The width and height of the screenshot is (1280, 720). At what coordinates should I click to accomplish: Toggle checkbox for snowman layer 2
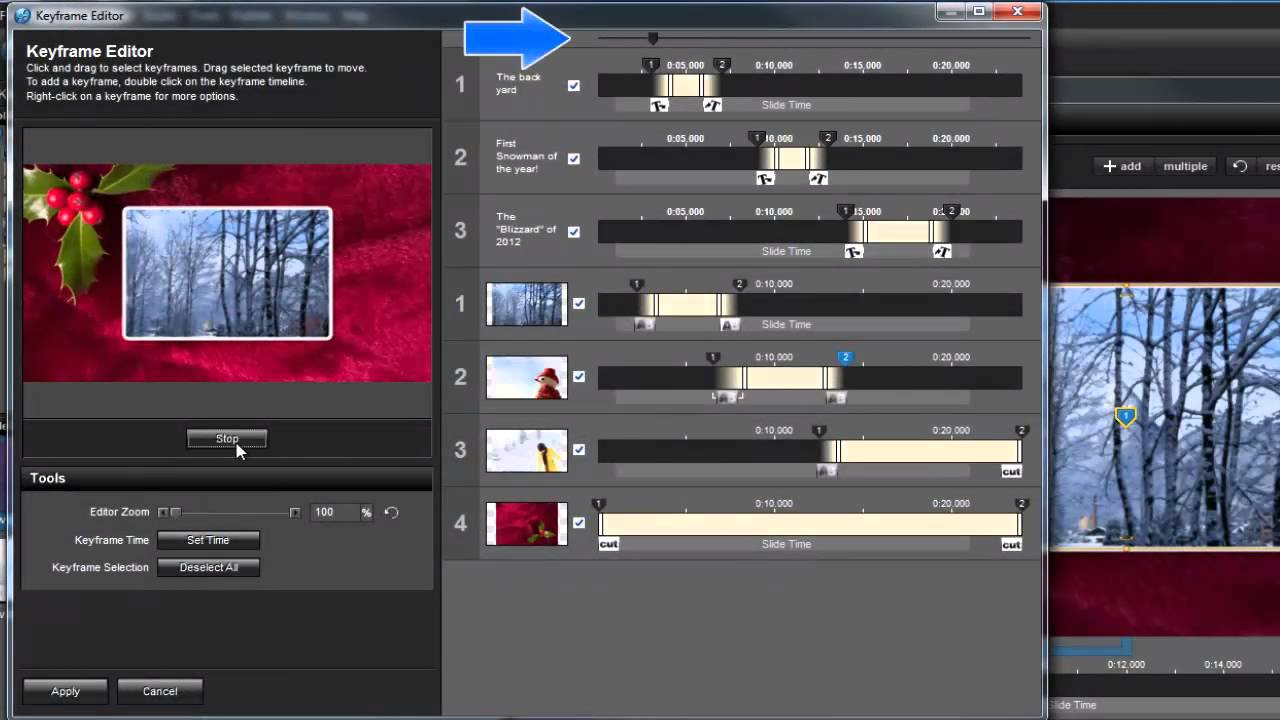pos(579,376)
